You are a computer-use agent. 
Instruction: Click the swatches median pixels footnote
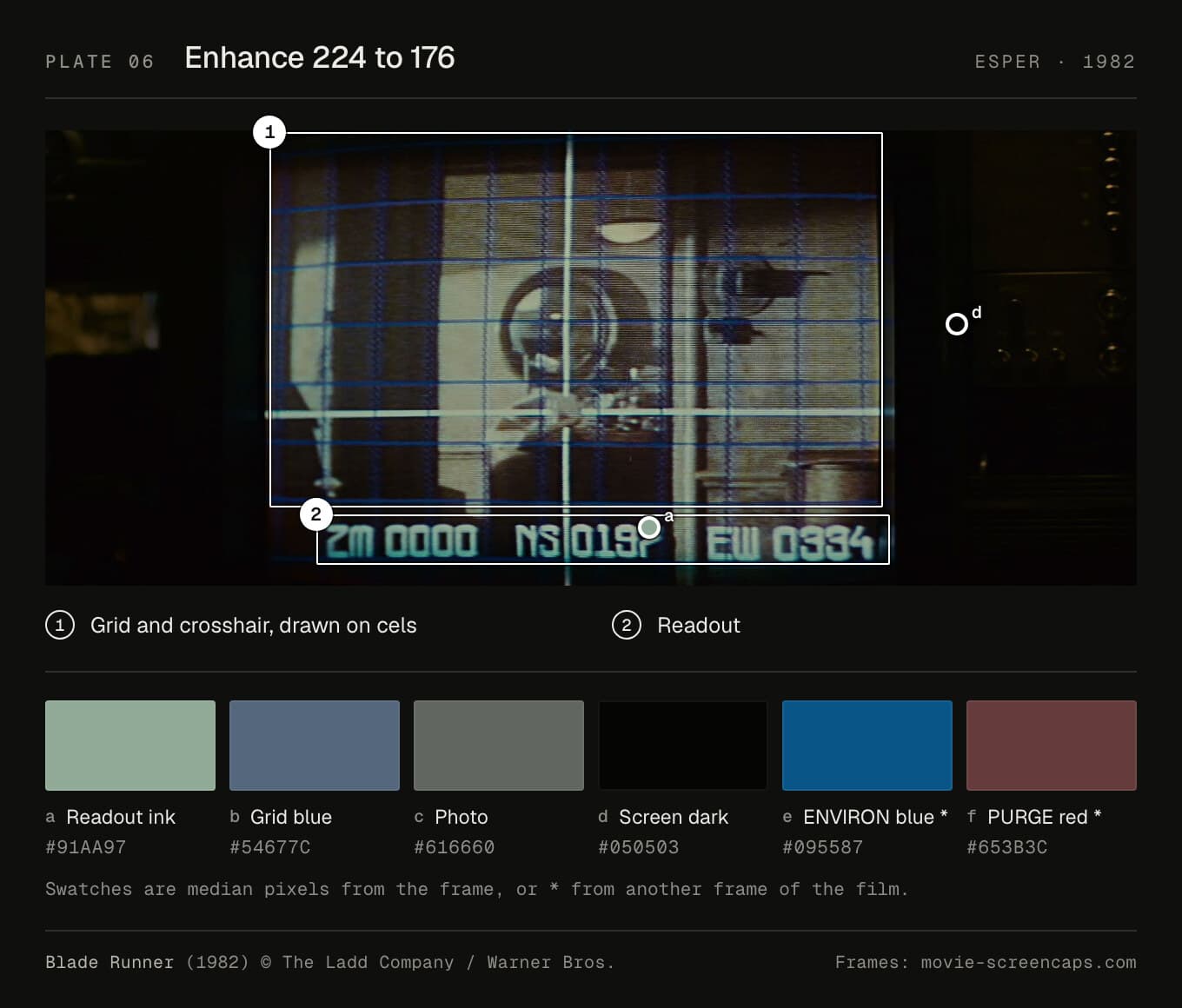pos(477,889)
